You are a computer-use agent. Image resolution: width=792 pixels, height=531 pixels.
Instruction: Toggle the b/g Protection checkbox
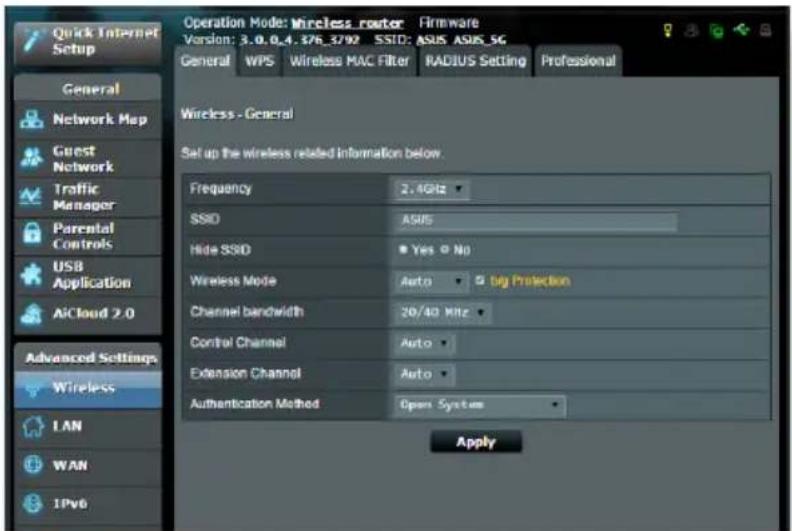pos(480,280)
